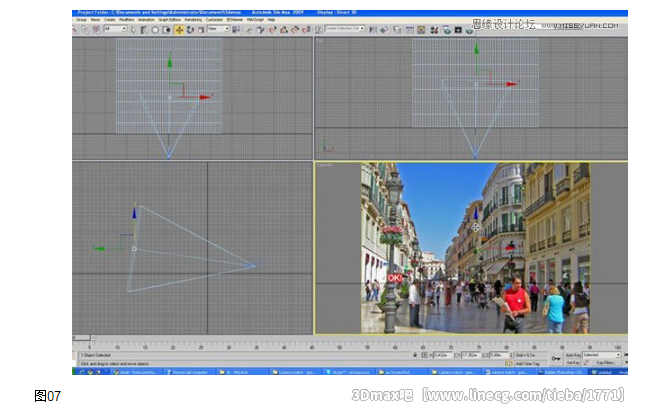Image resolution: width=664 pixels, height=414 pixels.
Task: Click the time slider handle
Action: pyautogui.click(x=81, y=338)
